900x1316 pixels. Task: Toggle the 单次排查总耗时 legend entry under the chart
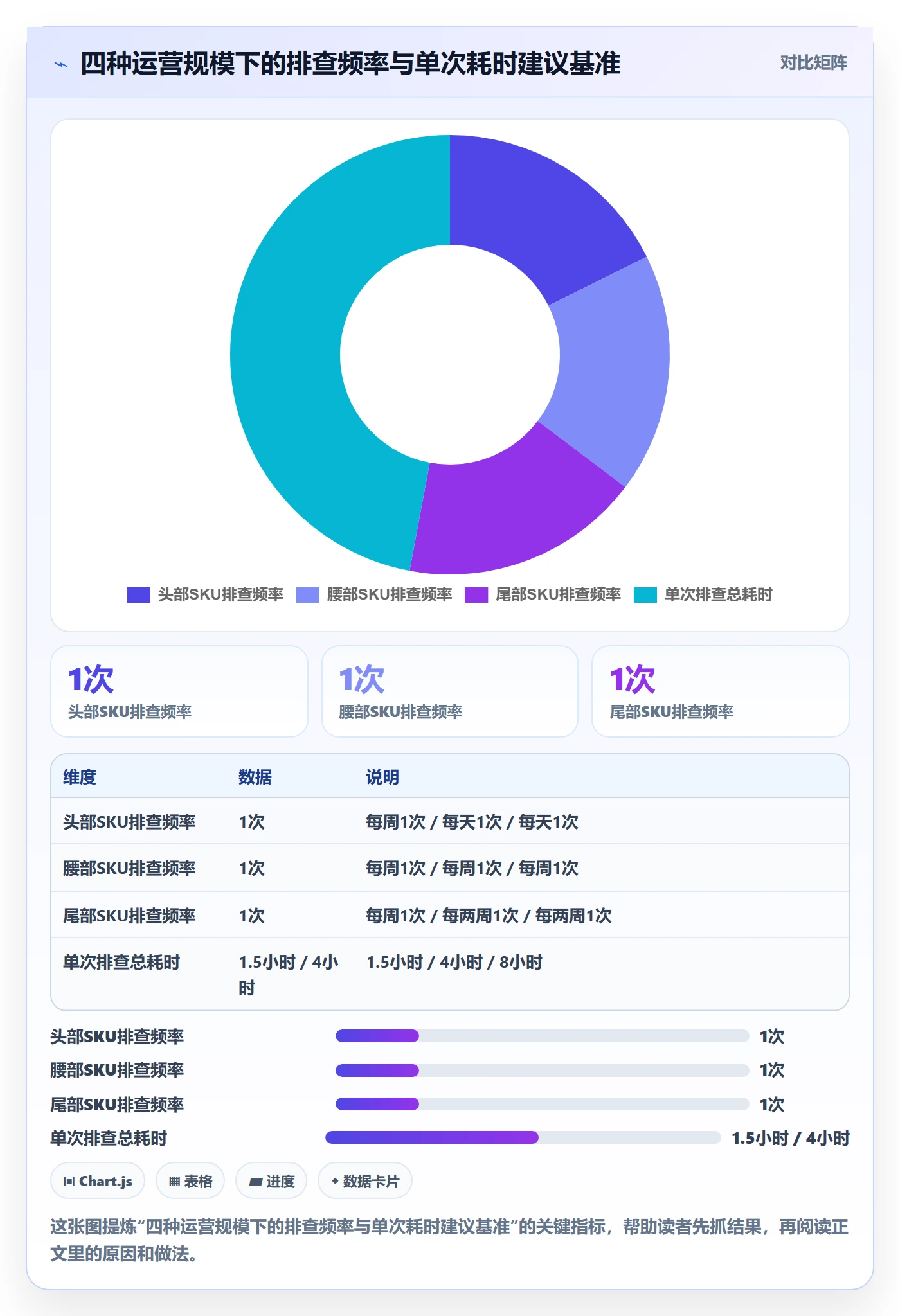coord(703,594)
